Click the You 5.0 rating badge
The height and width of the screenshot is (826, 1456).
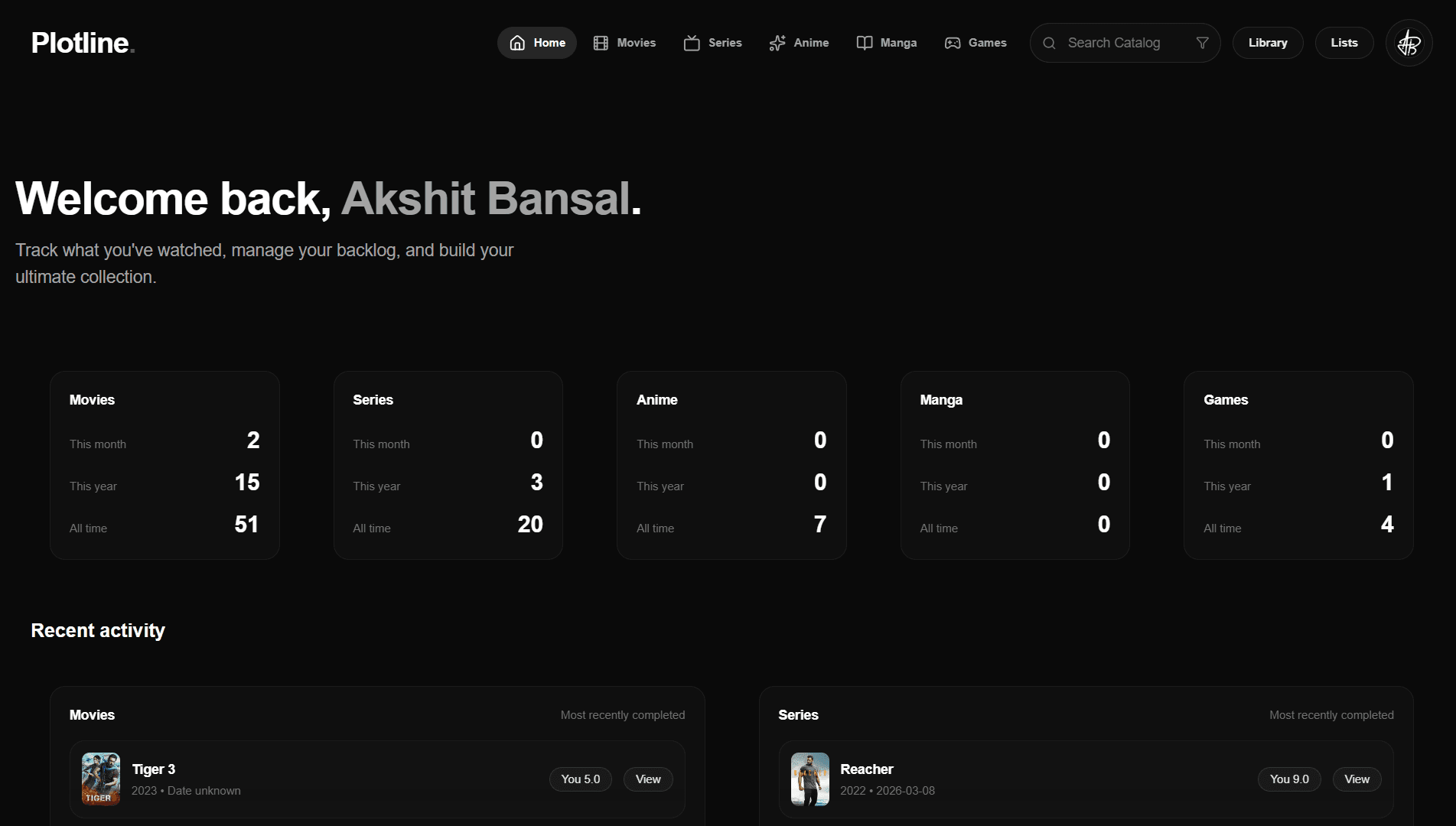(x=580, y=779)
